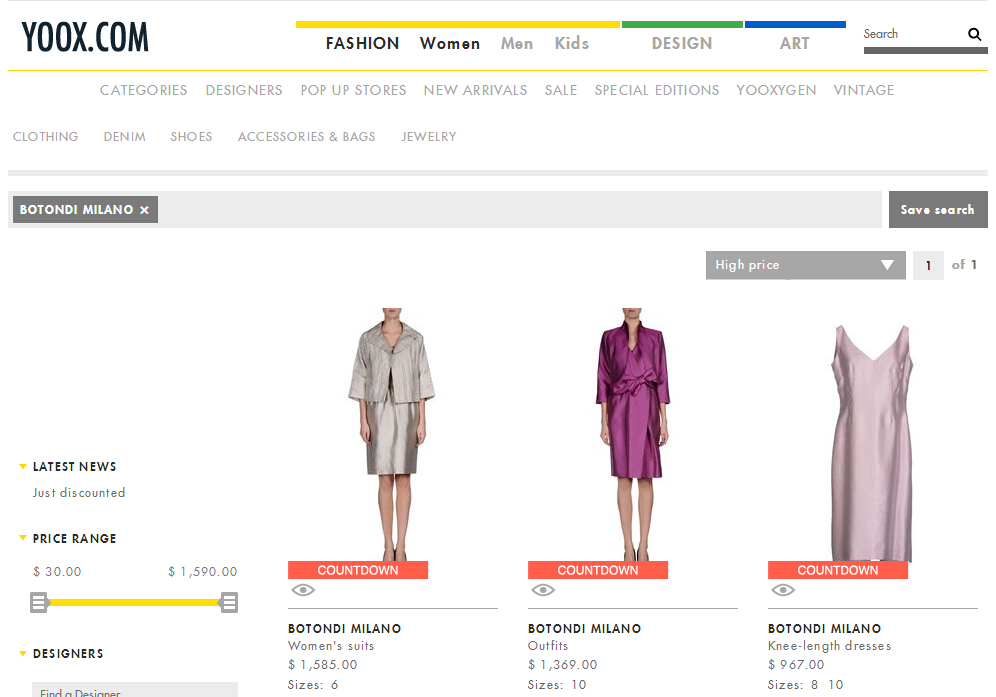
Task: Click the Countdown badge on Women's suits
Action: click(358, 570)
